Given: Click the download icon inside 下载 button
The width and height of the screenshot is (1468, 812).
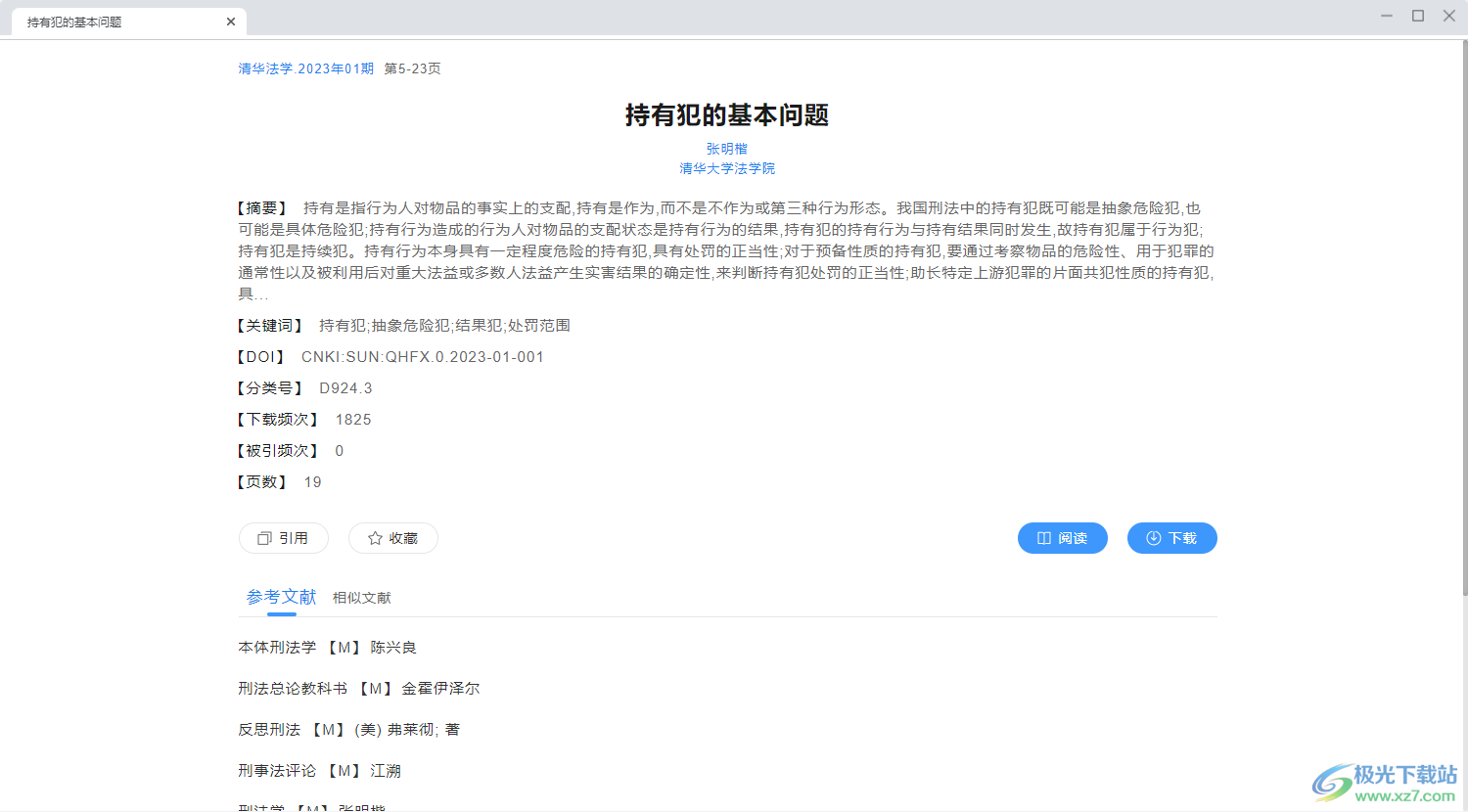Looking at the screenshot, I should coord(1156,537).
